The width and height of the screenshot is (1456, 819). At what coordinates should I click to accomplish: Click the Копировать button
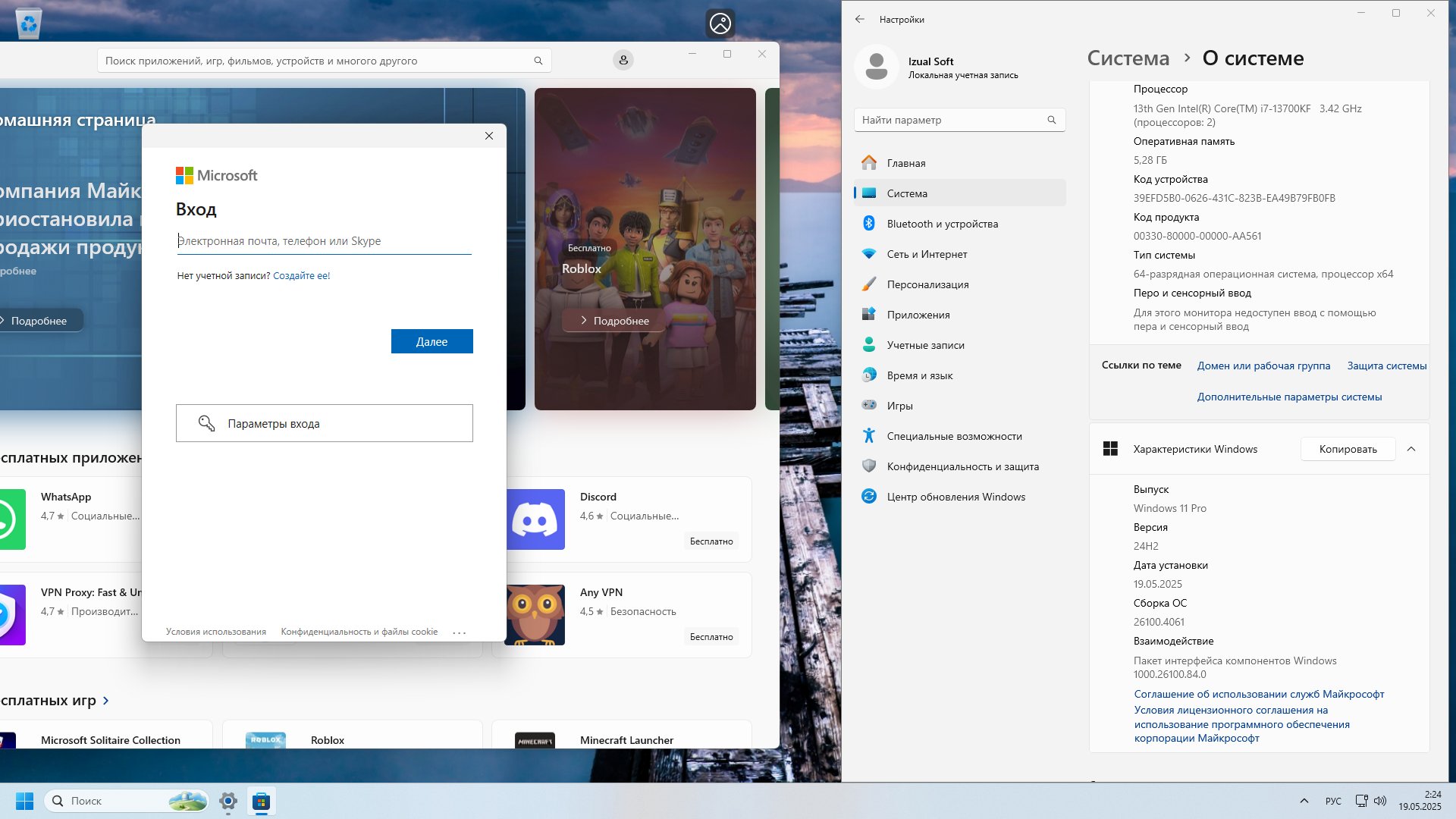click(1348, 449)
